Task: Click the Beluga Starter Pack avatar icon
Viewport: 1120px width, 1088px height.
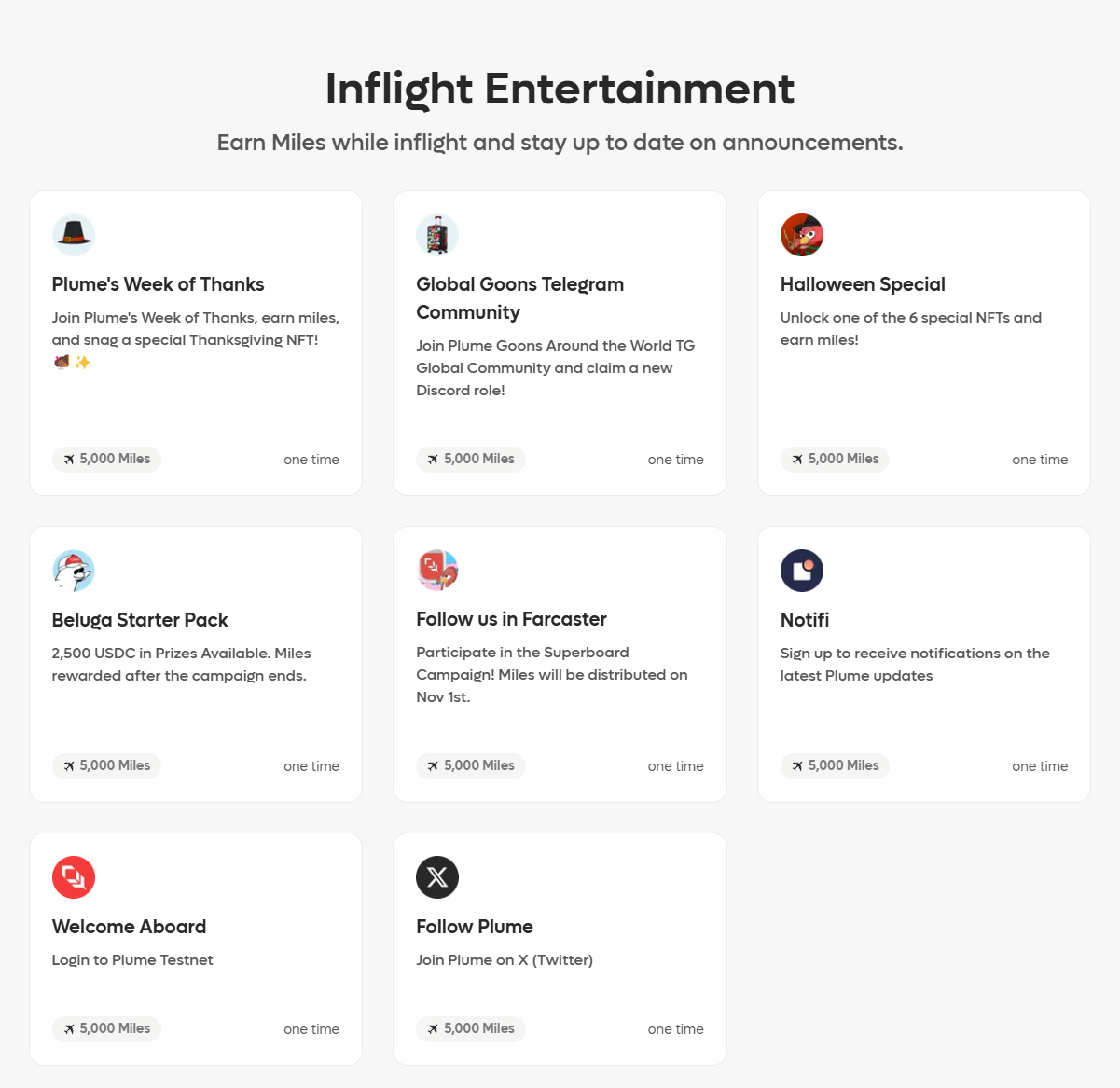Action: pos(74,571)
